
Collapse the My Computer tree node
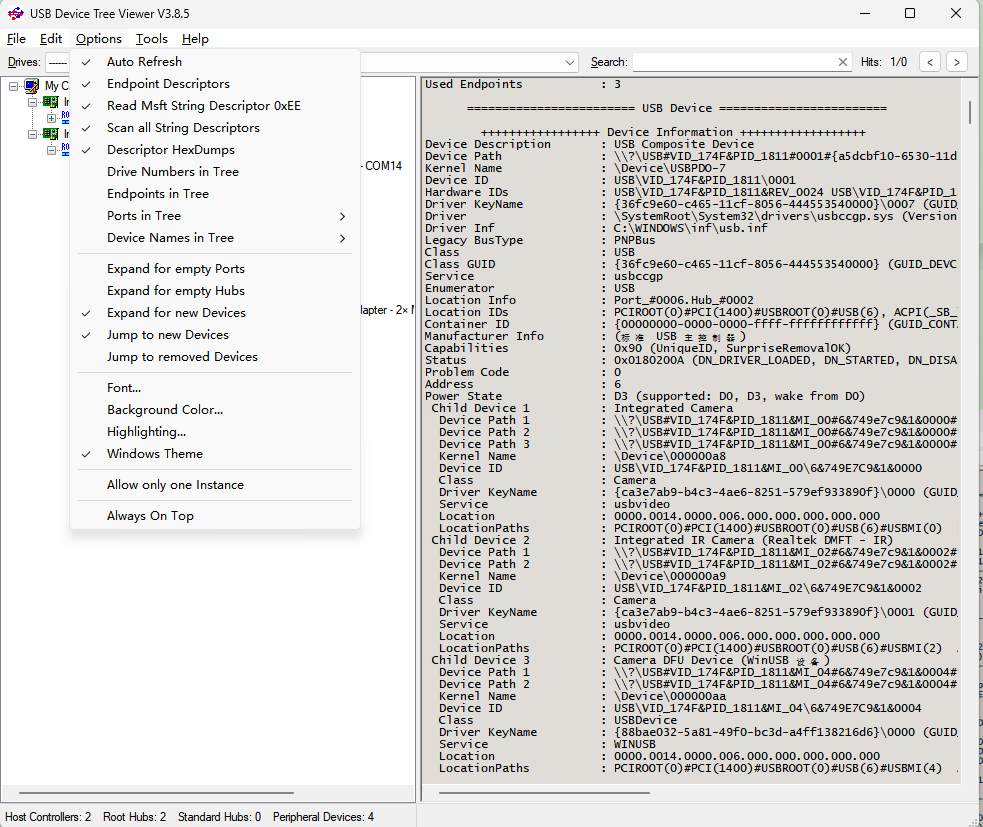(14, 87)
